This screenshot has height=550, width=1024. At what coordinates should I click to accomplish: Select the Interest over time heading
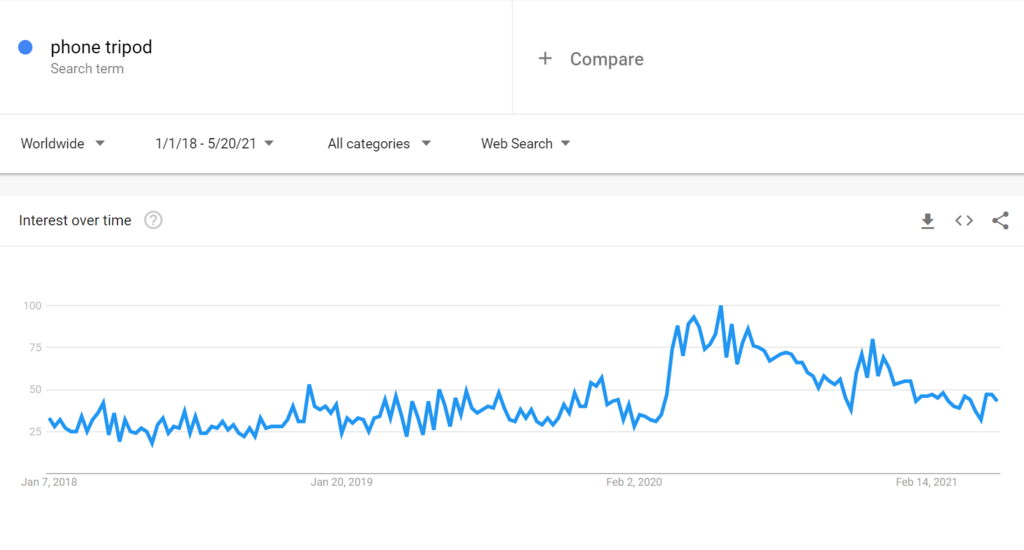click(x=75, y=221)
